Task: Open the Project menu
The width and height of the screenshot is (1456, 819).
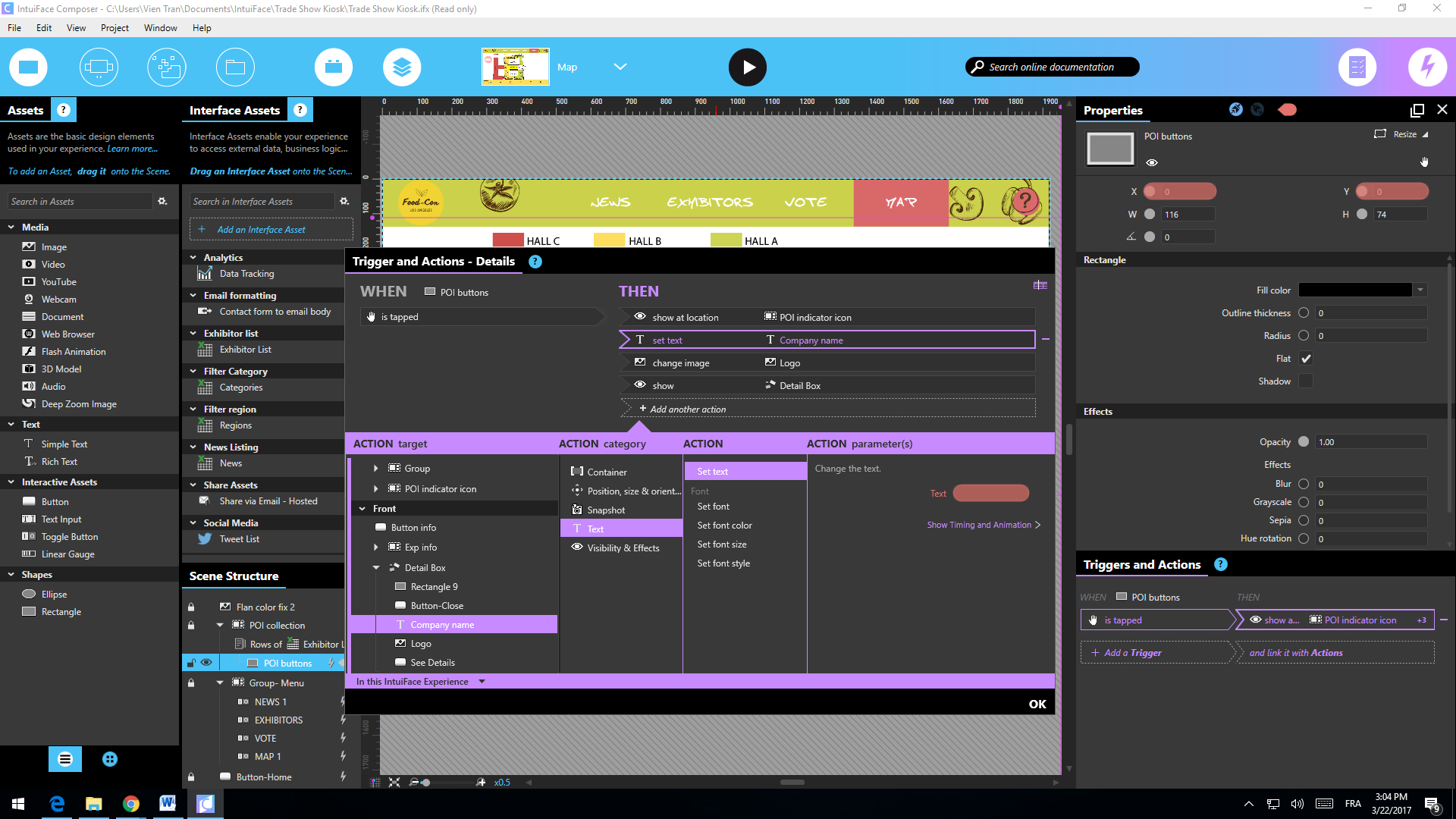Action: coord(115,28)
